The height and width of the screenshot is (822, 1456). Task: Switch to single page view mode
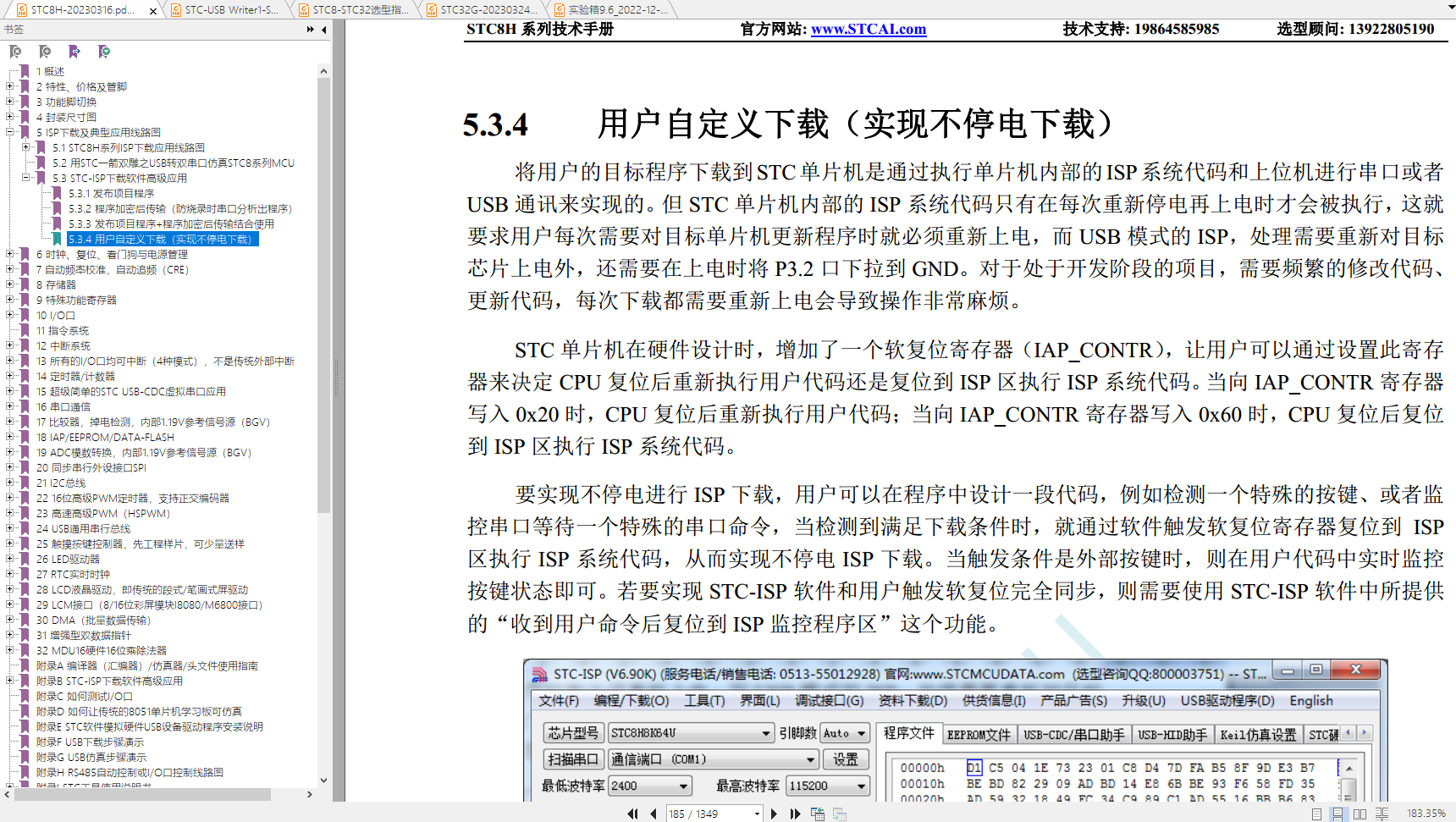pos(1316,814)
